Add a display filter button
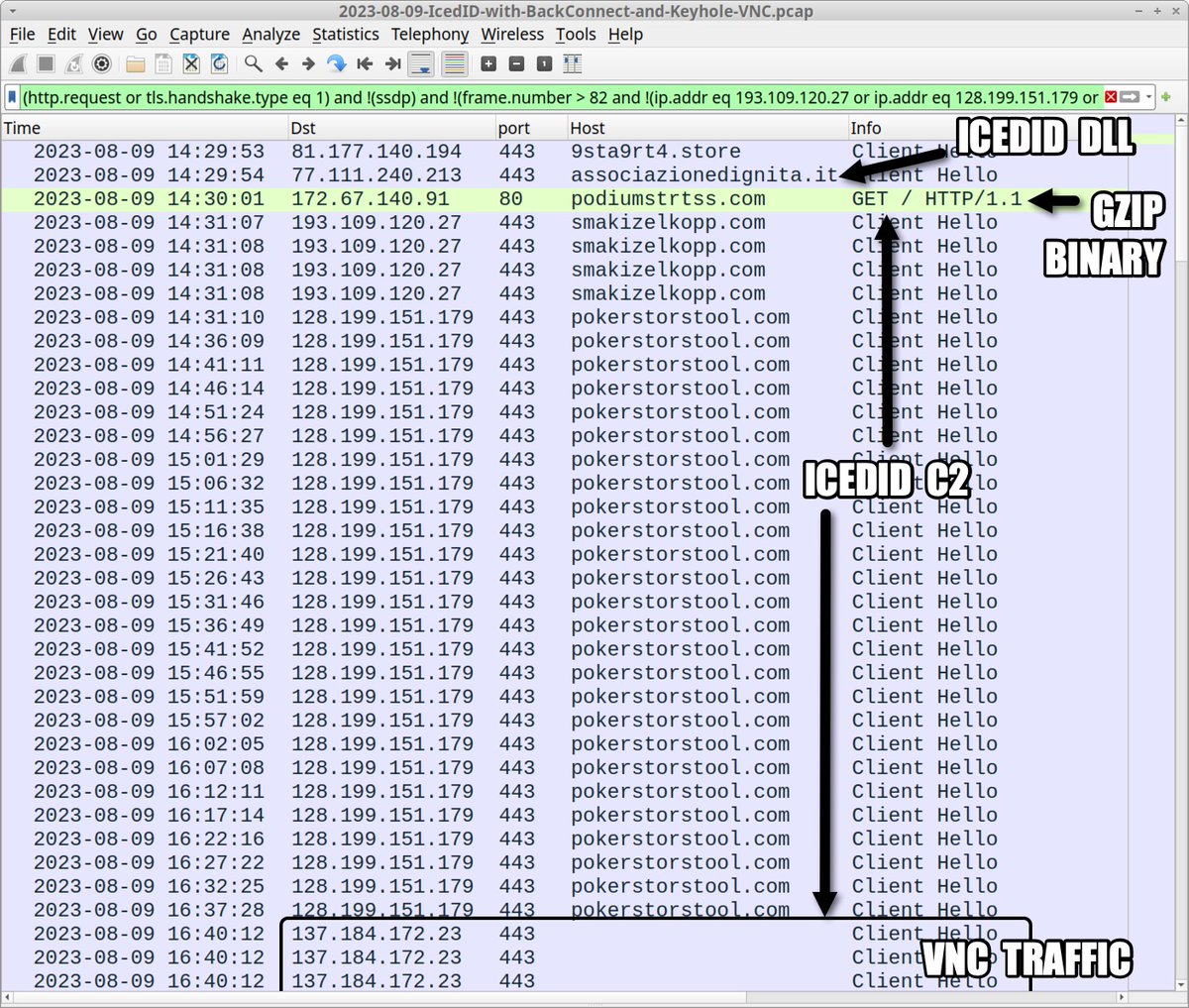The image size is (1189, 1008). [x=1166, y=97]
